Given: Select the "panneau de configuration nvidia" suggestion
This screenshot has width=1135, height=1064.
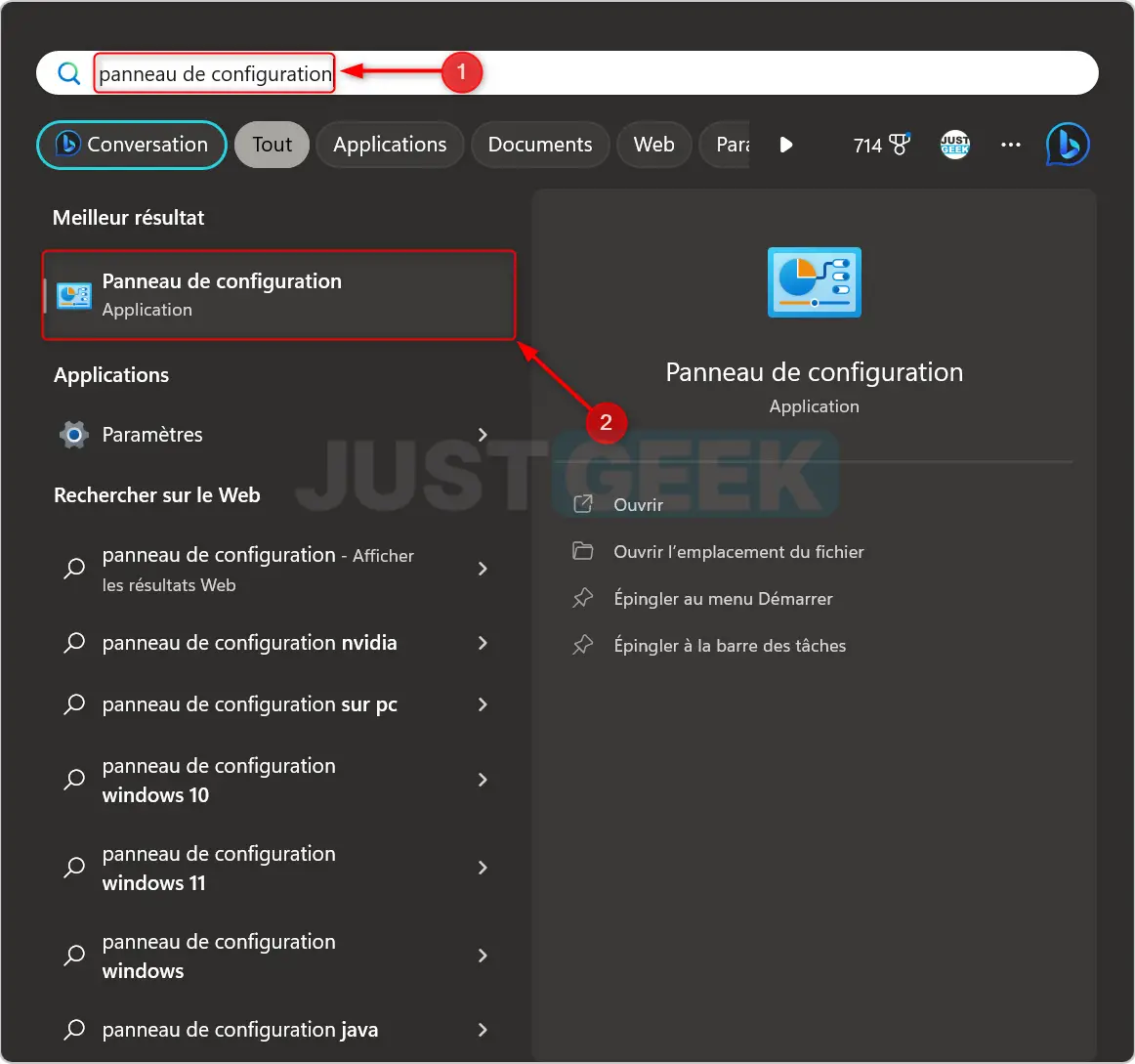Looking at the screenshot, I should (x=278, y=643).
